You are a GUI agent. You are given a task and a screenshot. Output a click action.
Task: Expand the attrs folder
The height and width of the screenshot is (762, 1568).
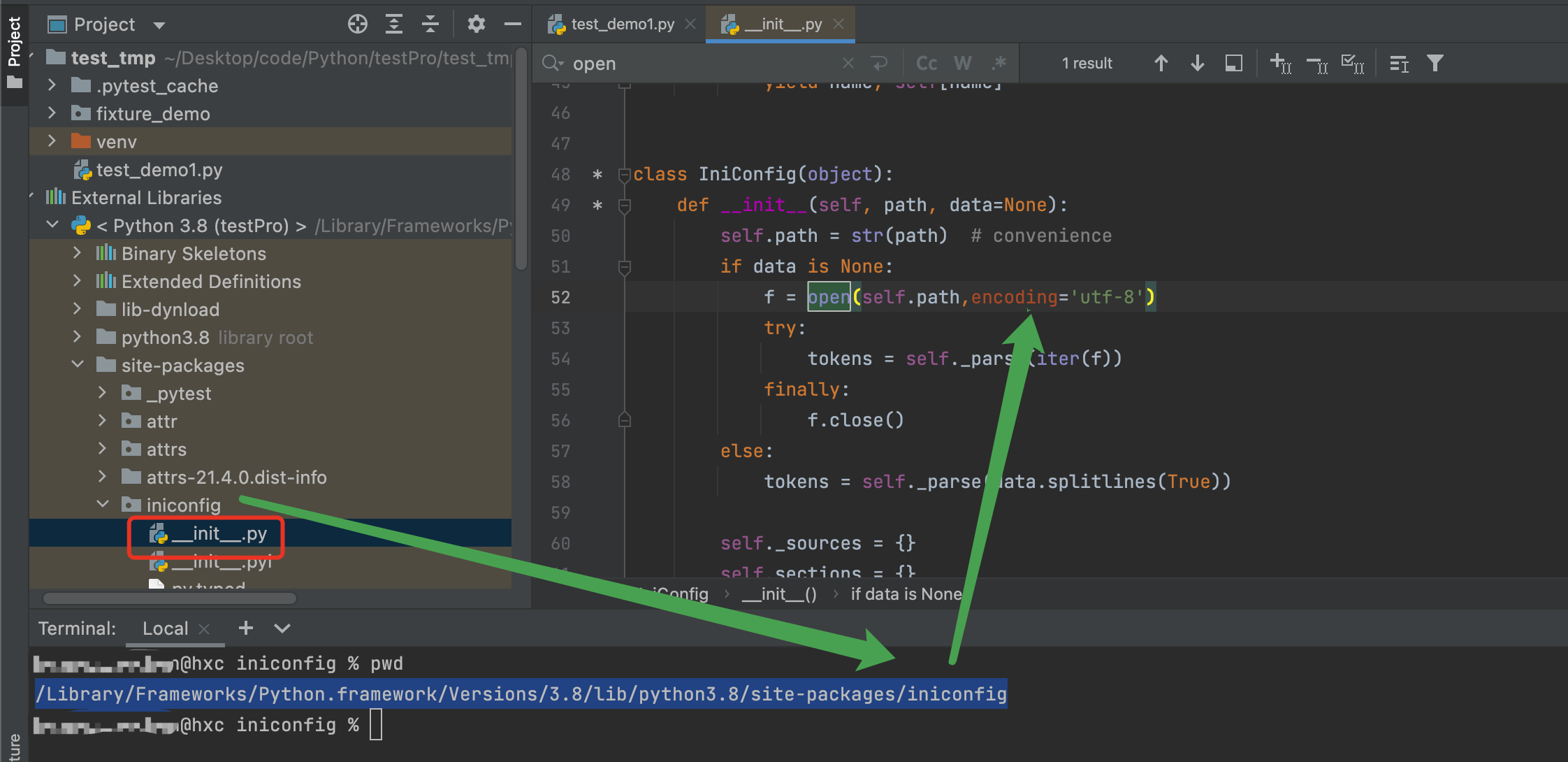[x=102, y=449]
